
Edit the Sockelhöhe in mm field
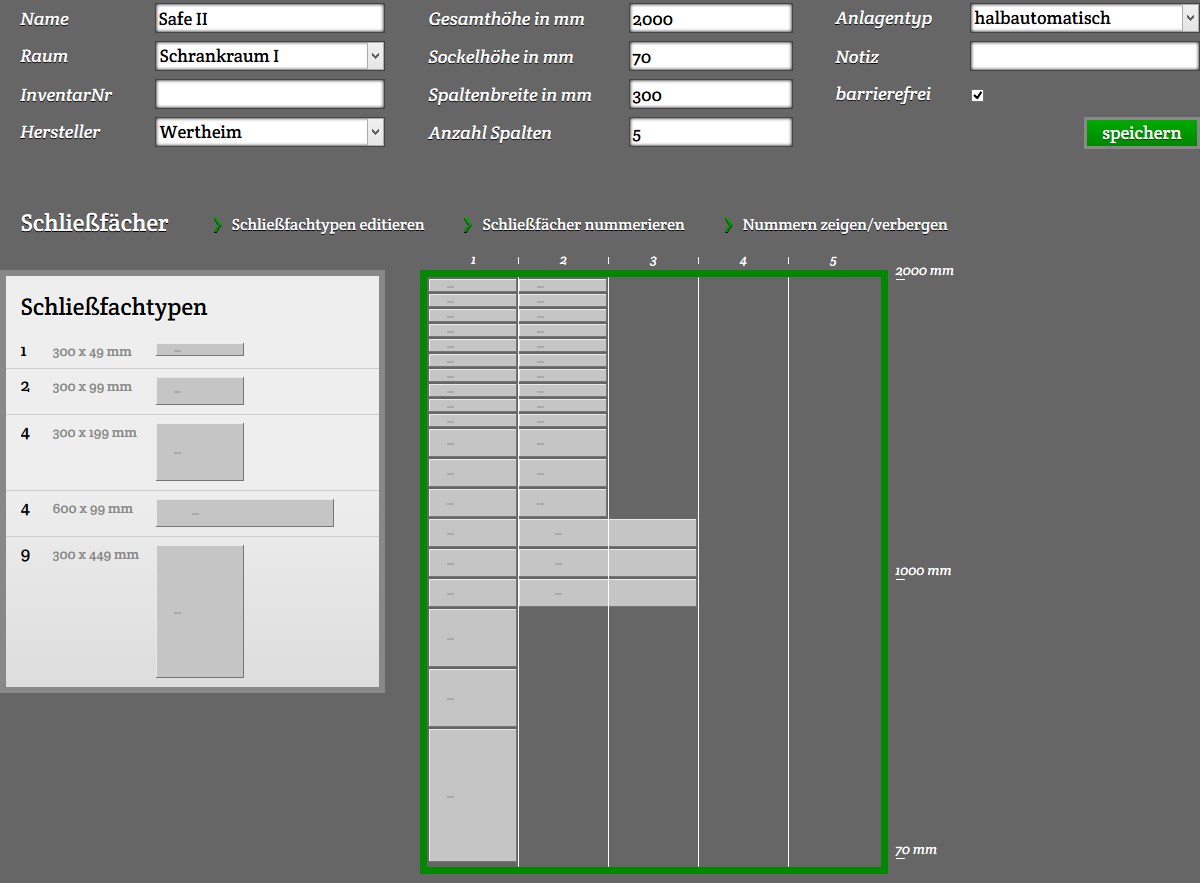pyautogui.click(x=711, y=56)
